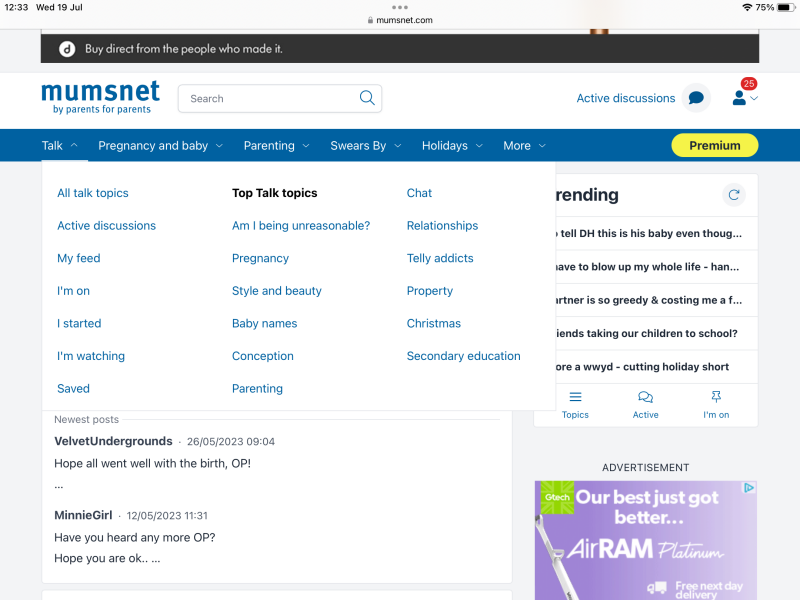Select Am I being unreasonable? topic

click(301, 226)
